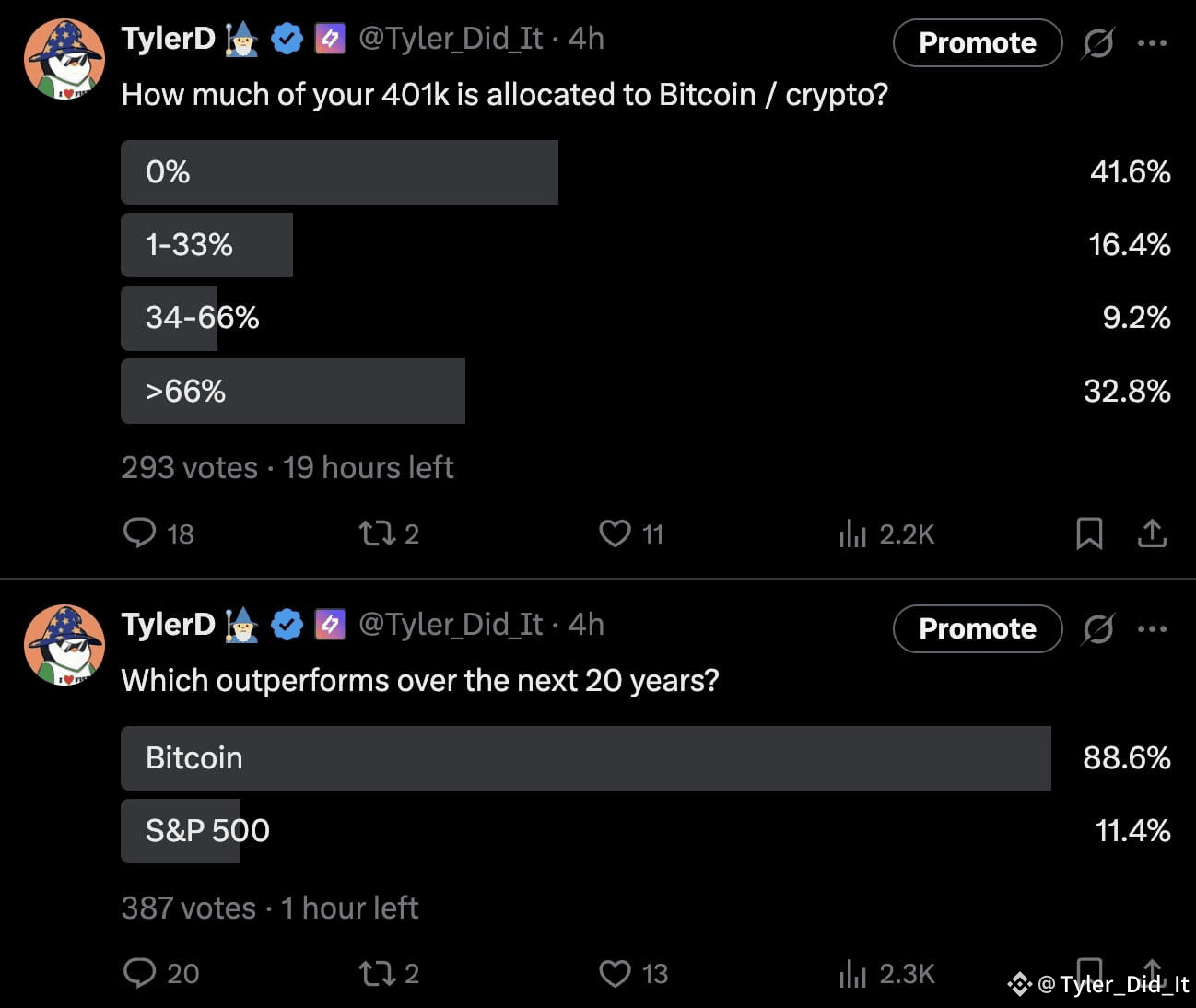Promote the 401k allocation poll tweet
Screen dimensions: 1196x1008
tap(978, 42)
